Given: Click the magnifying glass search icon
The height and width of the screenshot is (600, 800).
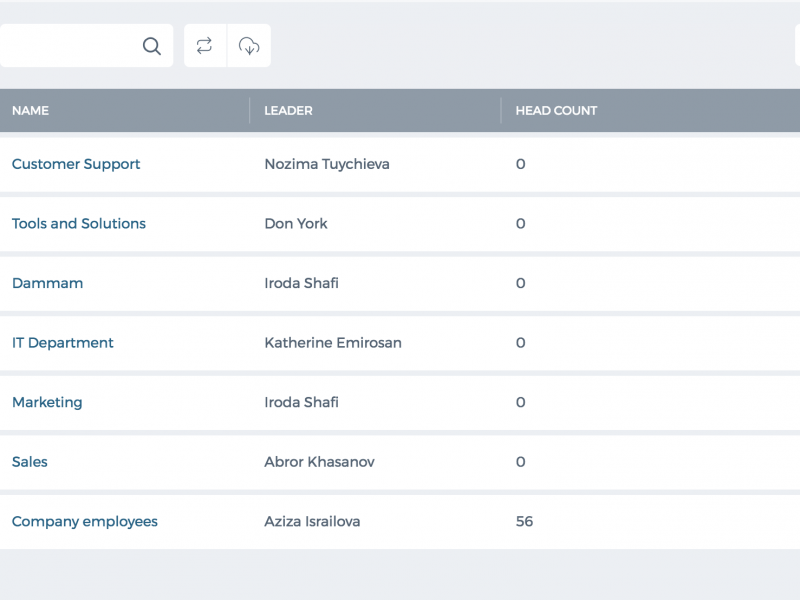Looking at the screenshot, I should pyautogui.click(x=152, y=46).
